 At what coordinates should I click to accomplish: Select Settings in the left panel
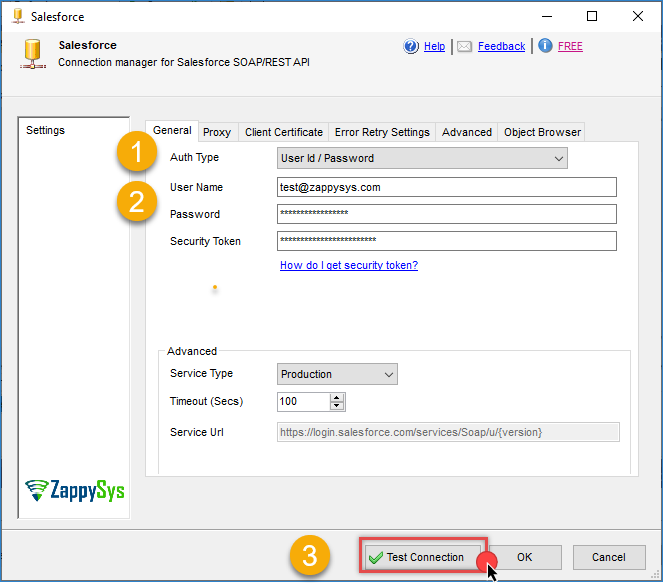(46, 130)
